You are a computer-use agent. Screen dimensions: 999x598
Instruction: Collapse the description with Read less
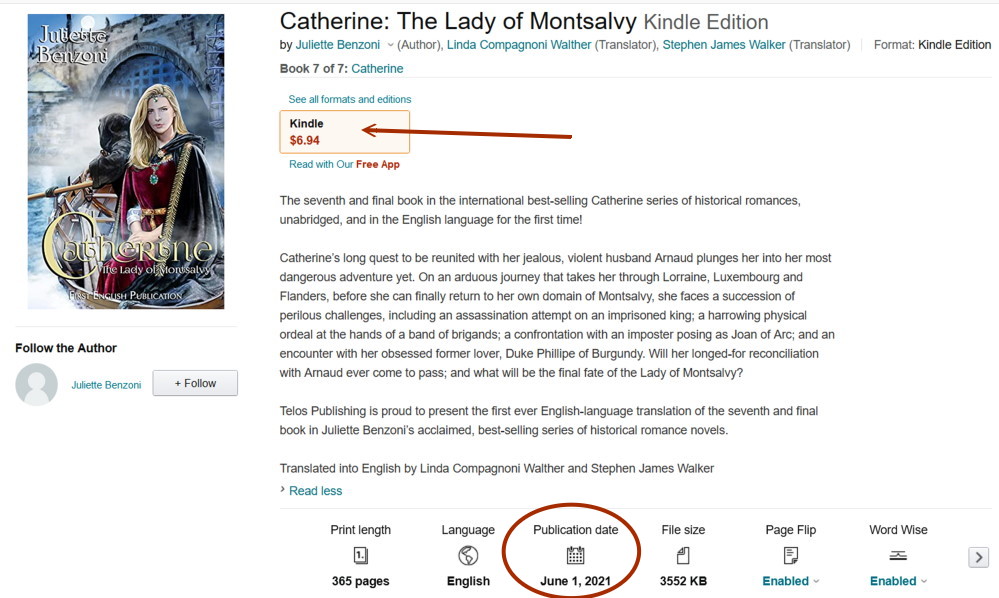click(315, 490)
